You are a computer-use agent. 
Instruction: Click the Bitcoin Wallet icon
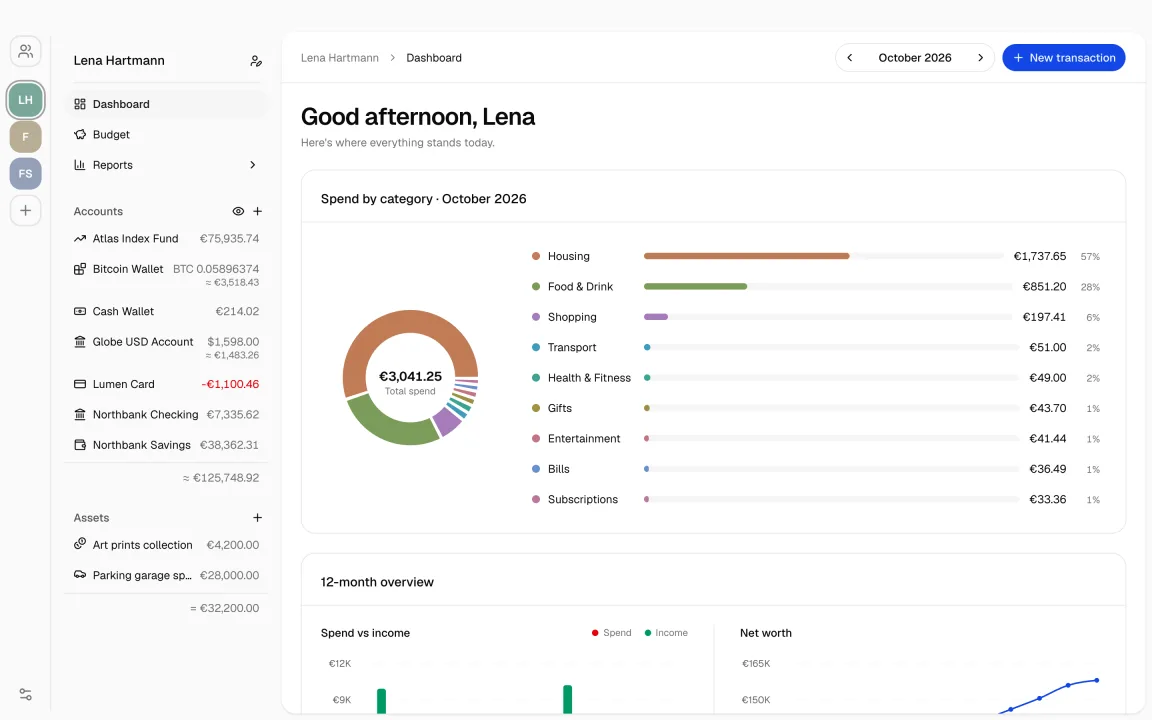point(80,269)
